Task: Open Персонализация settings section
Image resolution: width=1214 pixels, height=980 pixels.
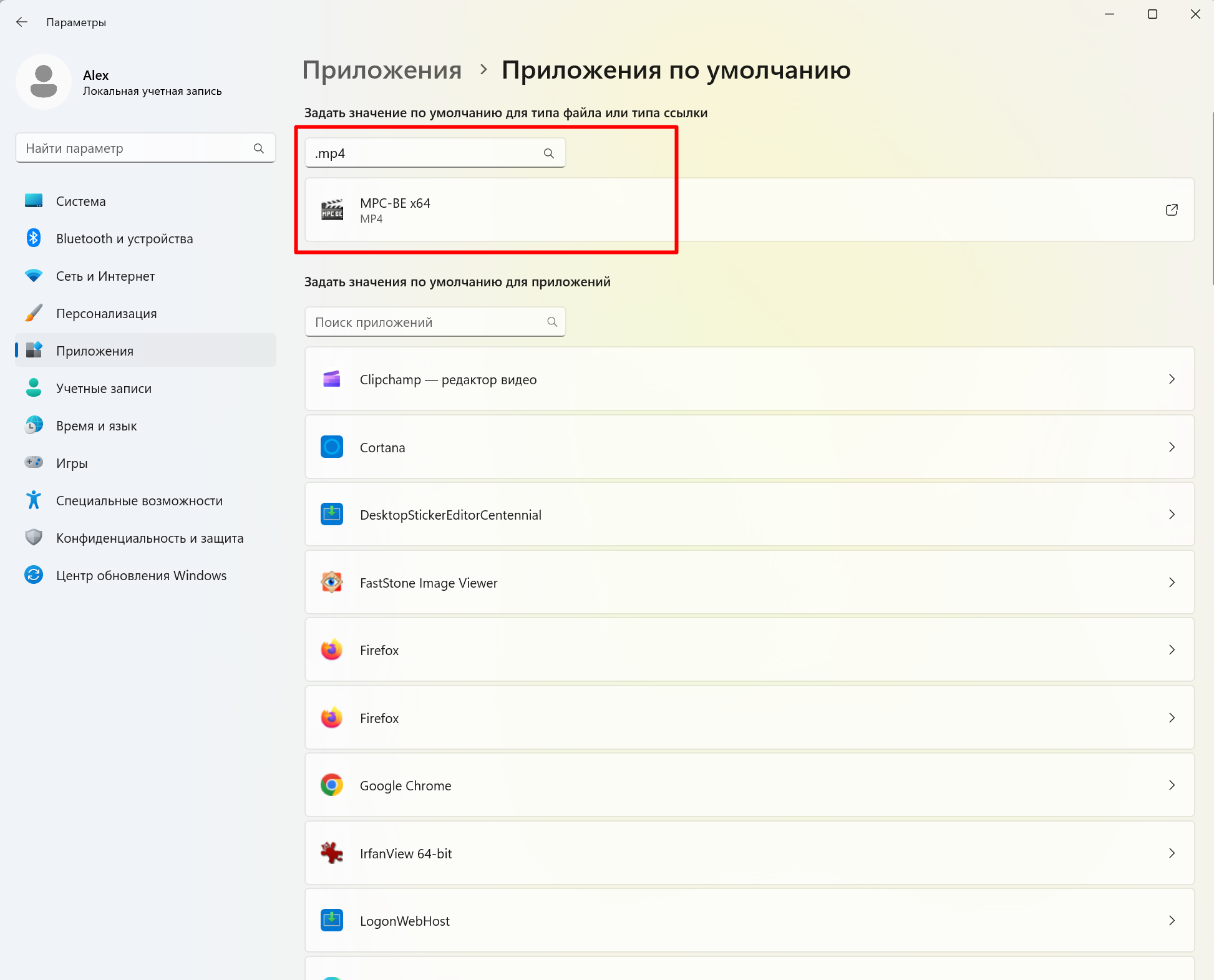Action: coord(106,314)
